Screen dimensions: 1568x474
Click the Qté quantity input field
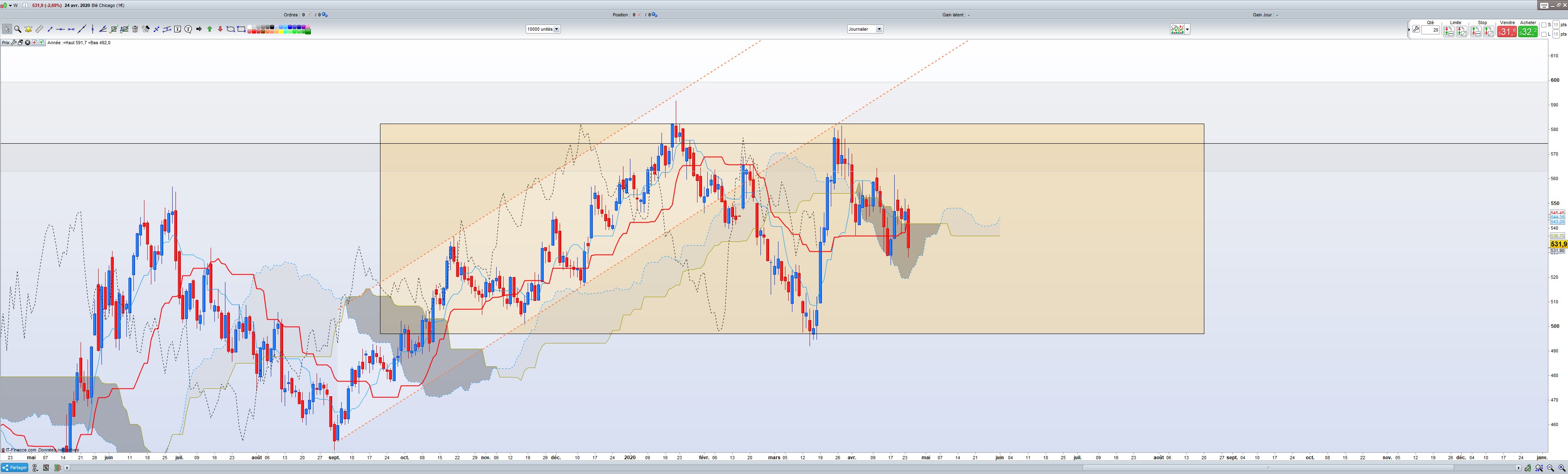(x=1431, y=30)
